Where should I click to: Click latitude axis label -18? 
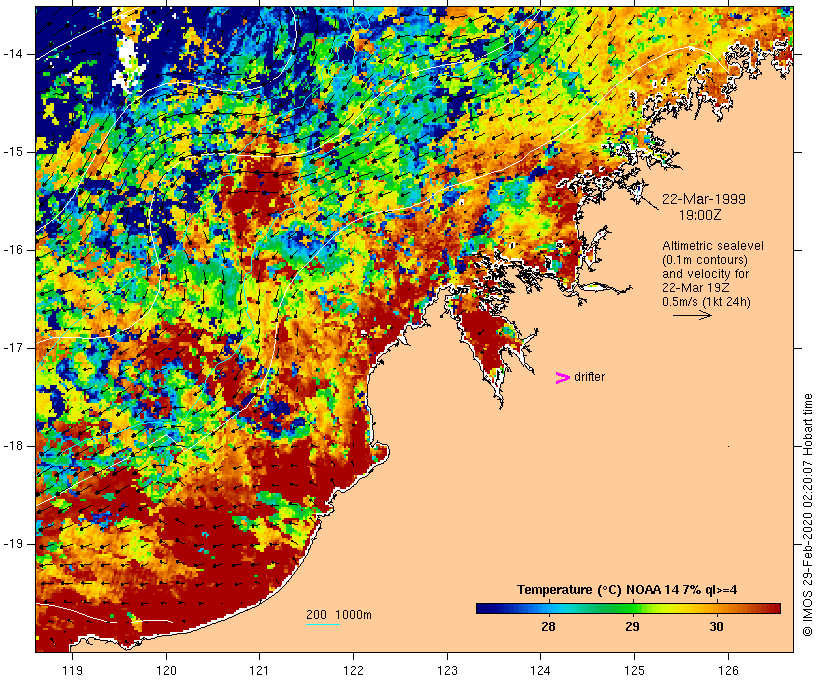tap(12, 446)
